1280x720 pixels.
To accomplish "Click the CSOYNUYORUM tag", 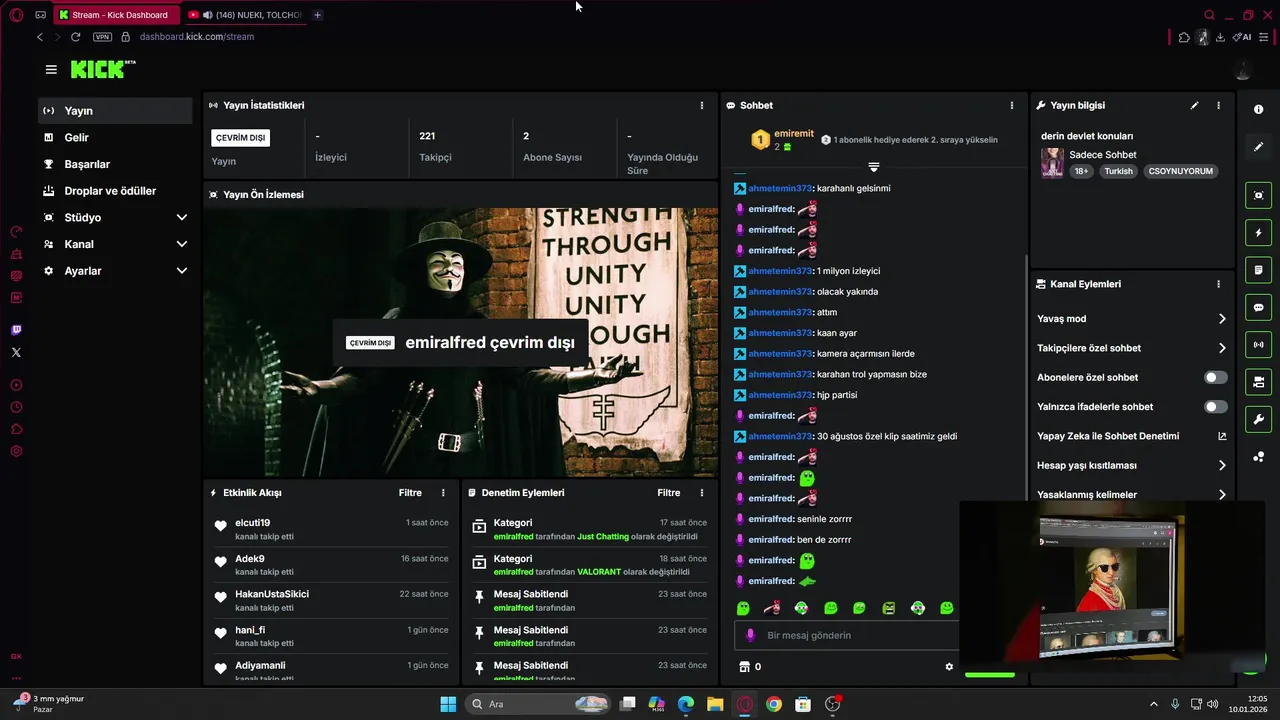I will 1181,171.
